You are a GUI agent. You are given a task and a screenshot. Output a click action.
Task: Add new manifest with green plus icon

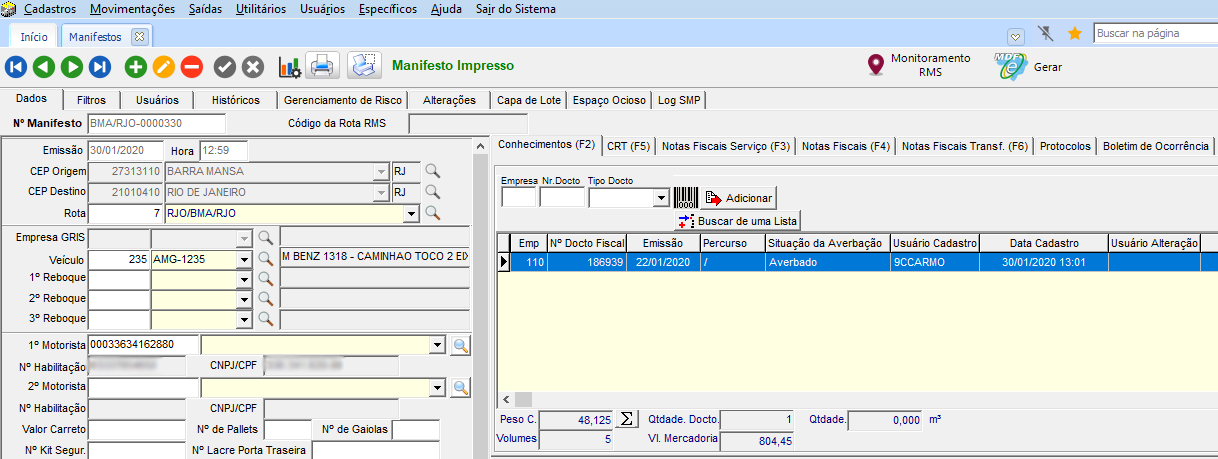pyautogui.click(x=136, y=67)
